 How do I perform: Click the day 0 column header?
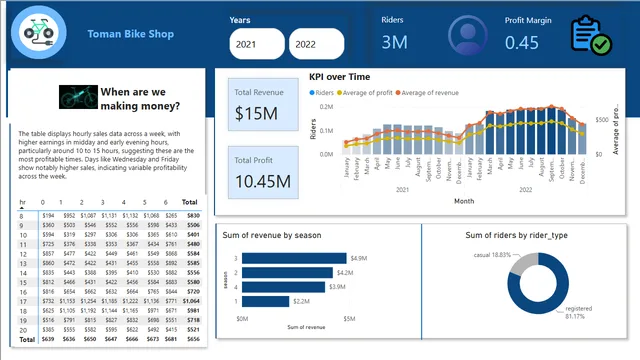tap(43, 202)
